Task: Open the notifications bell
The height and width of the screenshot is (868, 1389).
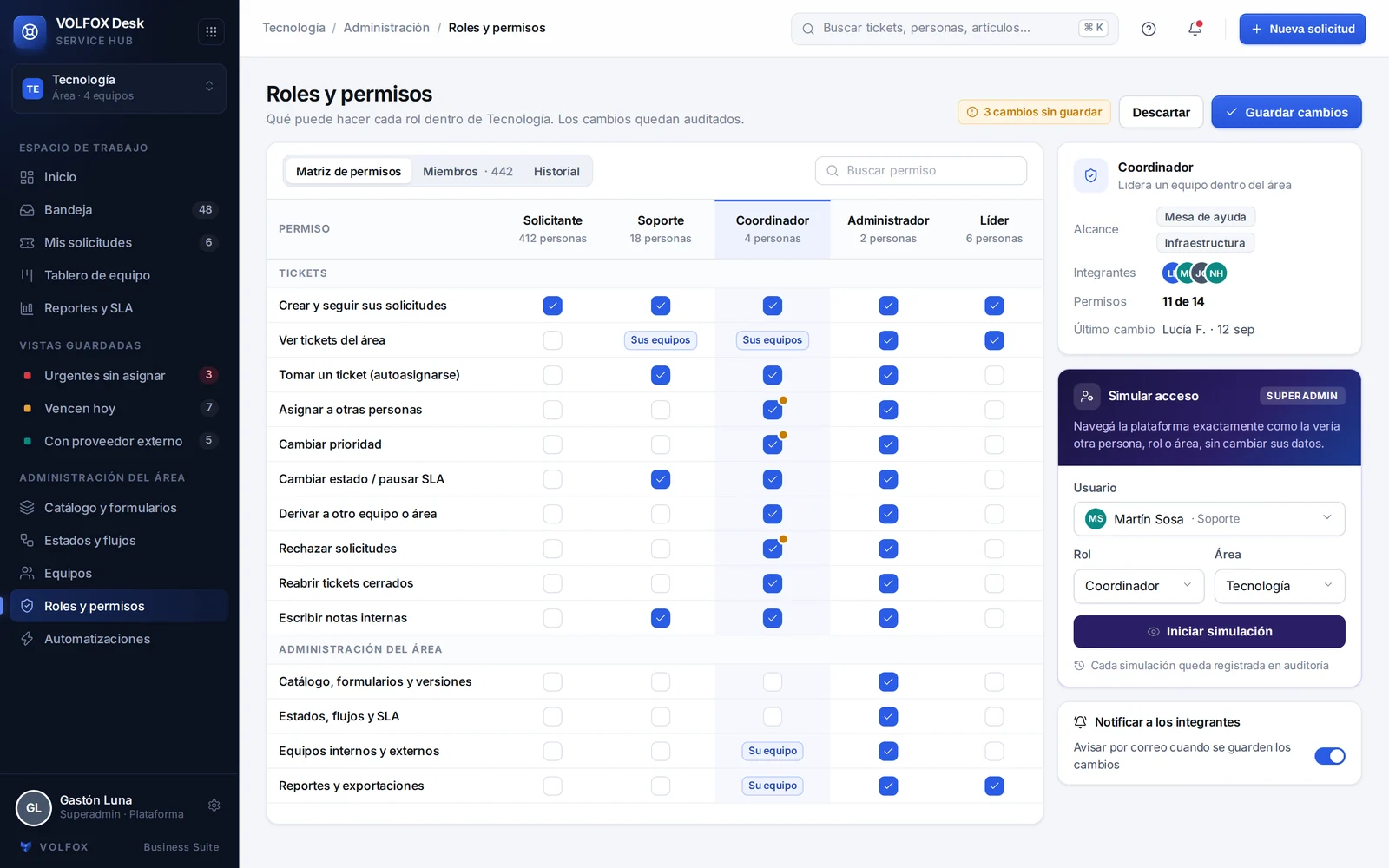Action: coord(1195,29)
